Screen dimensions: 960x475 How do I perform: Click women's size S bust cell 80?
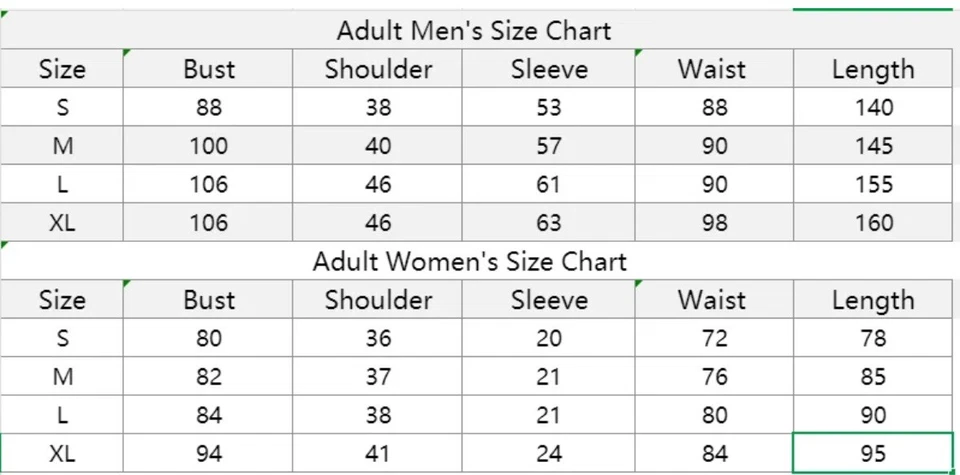(x=208, y=339)
